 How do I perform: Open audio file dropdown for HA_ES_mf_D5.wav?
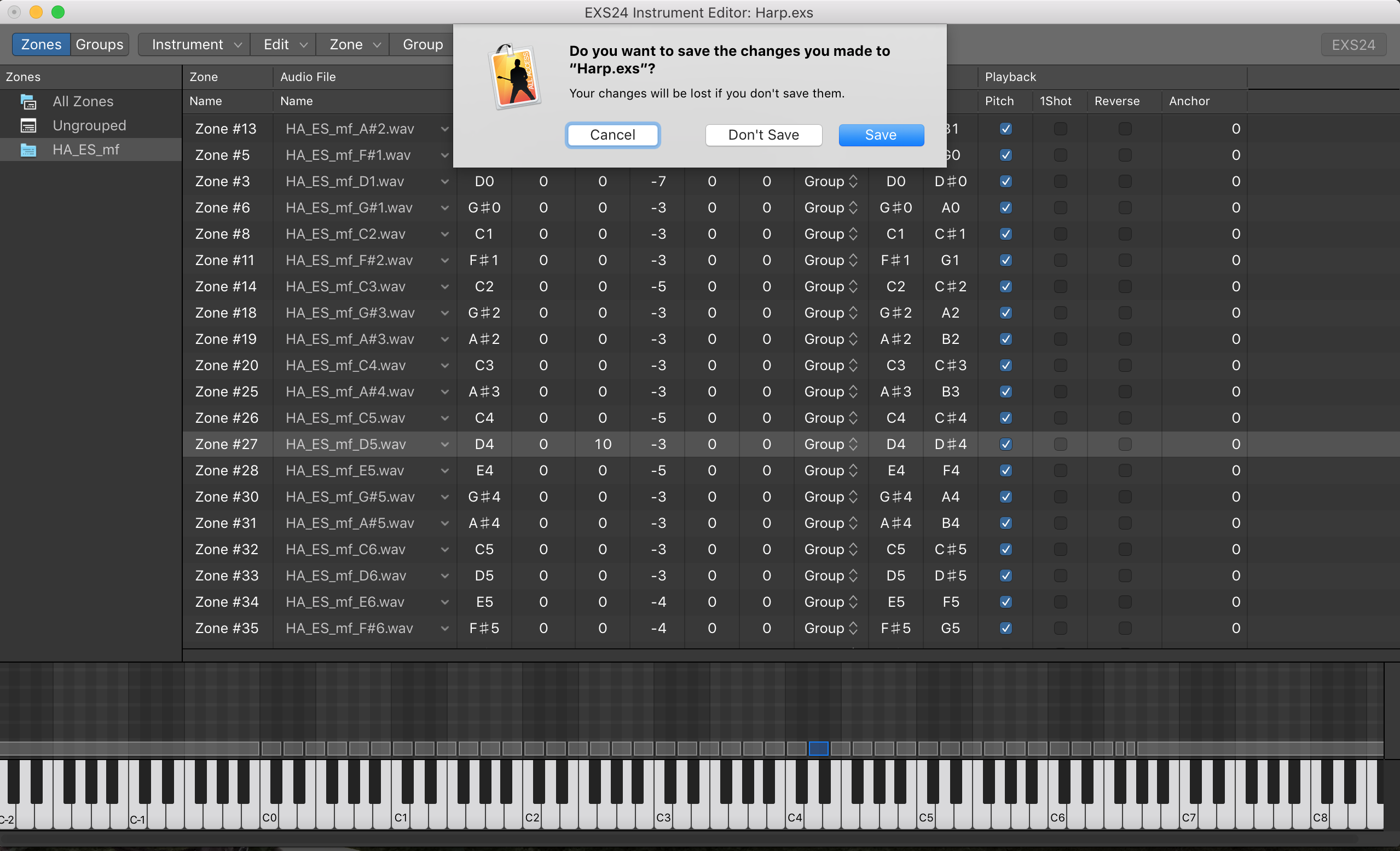click(445, 445)
